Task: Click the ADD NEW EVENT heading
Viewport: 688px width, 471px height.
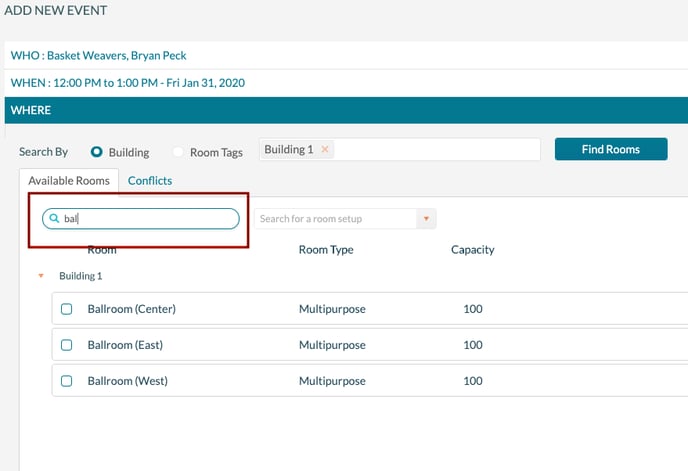Action: coord(56,11)
